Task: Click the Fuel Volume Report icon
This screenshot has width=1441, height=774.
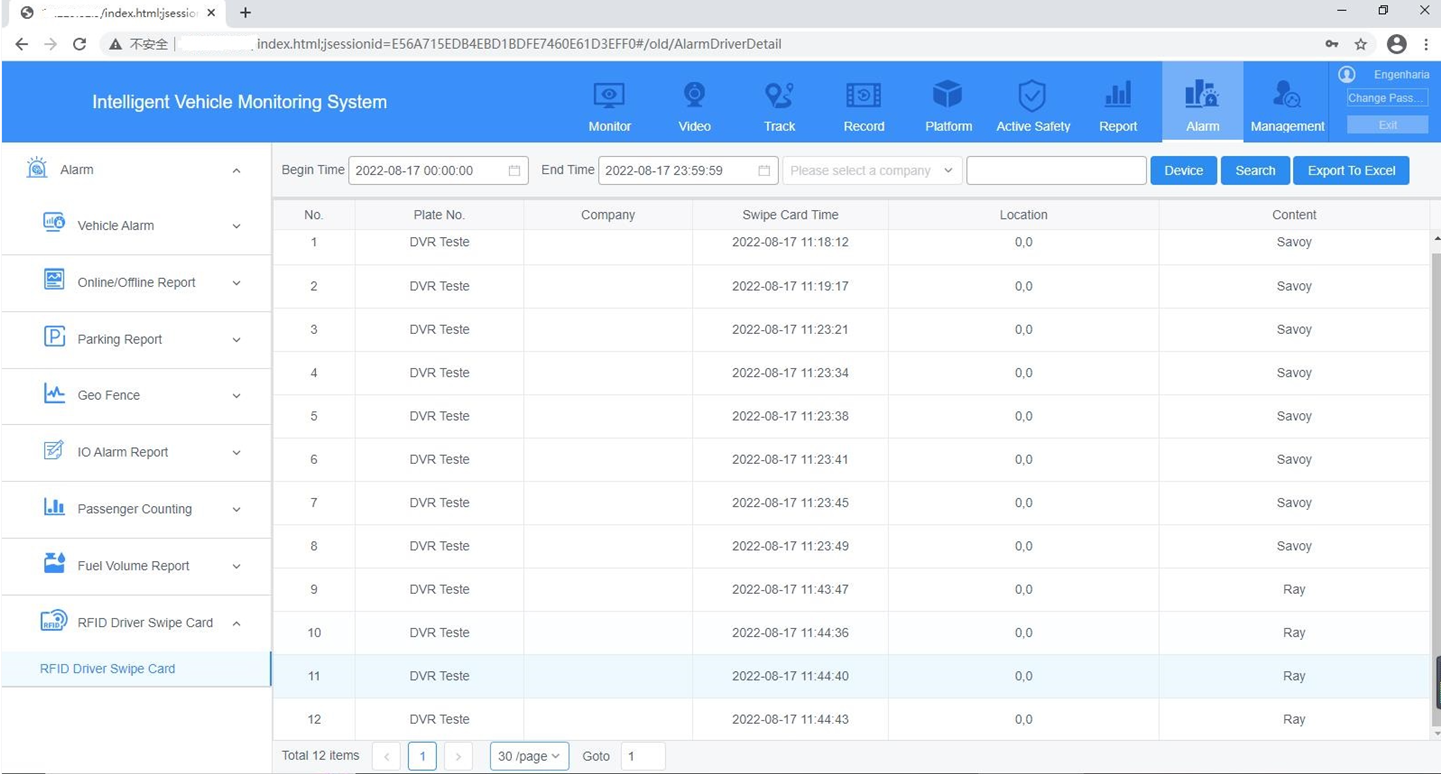Action: point(54,563)
